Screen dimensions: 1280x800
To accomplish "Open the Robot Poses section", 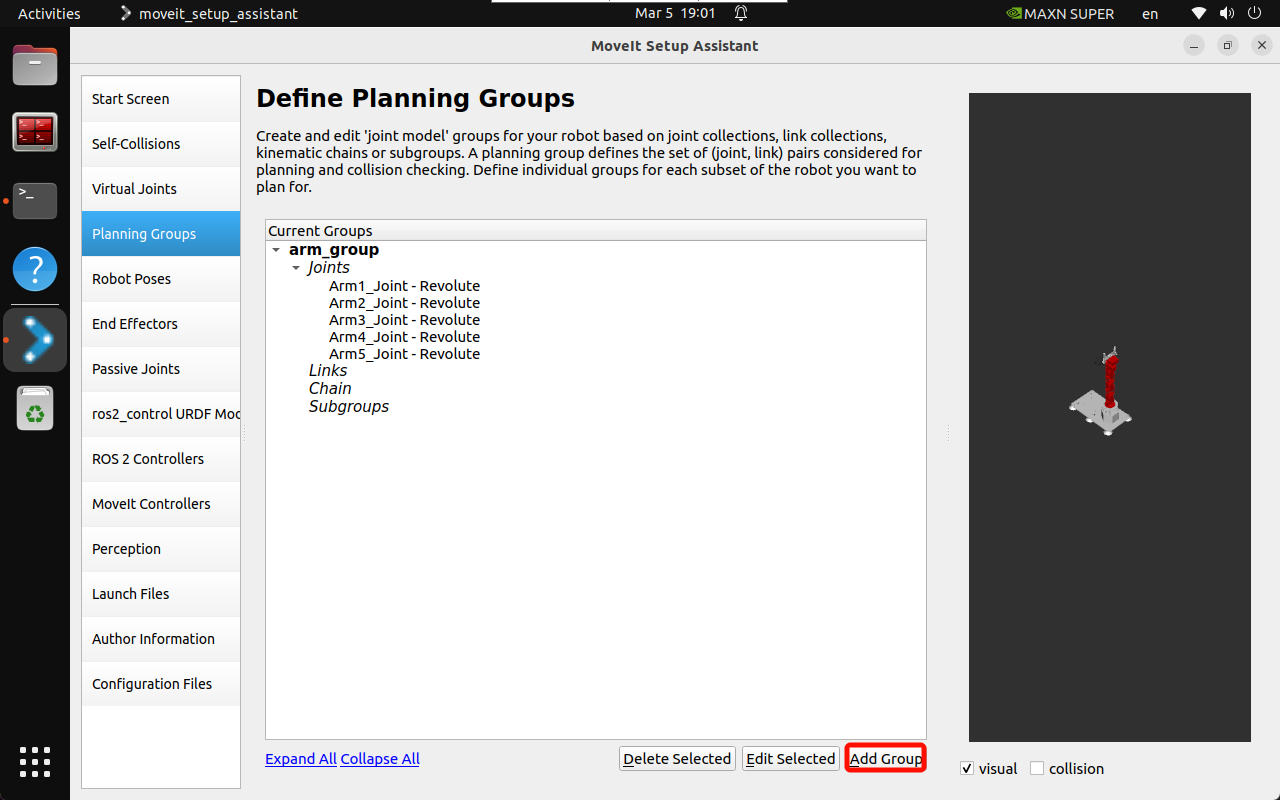I will 161,279.
